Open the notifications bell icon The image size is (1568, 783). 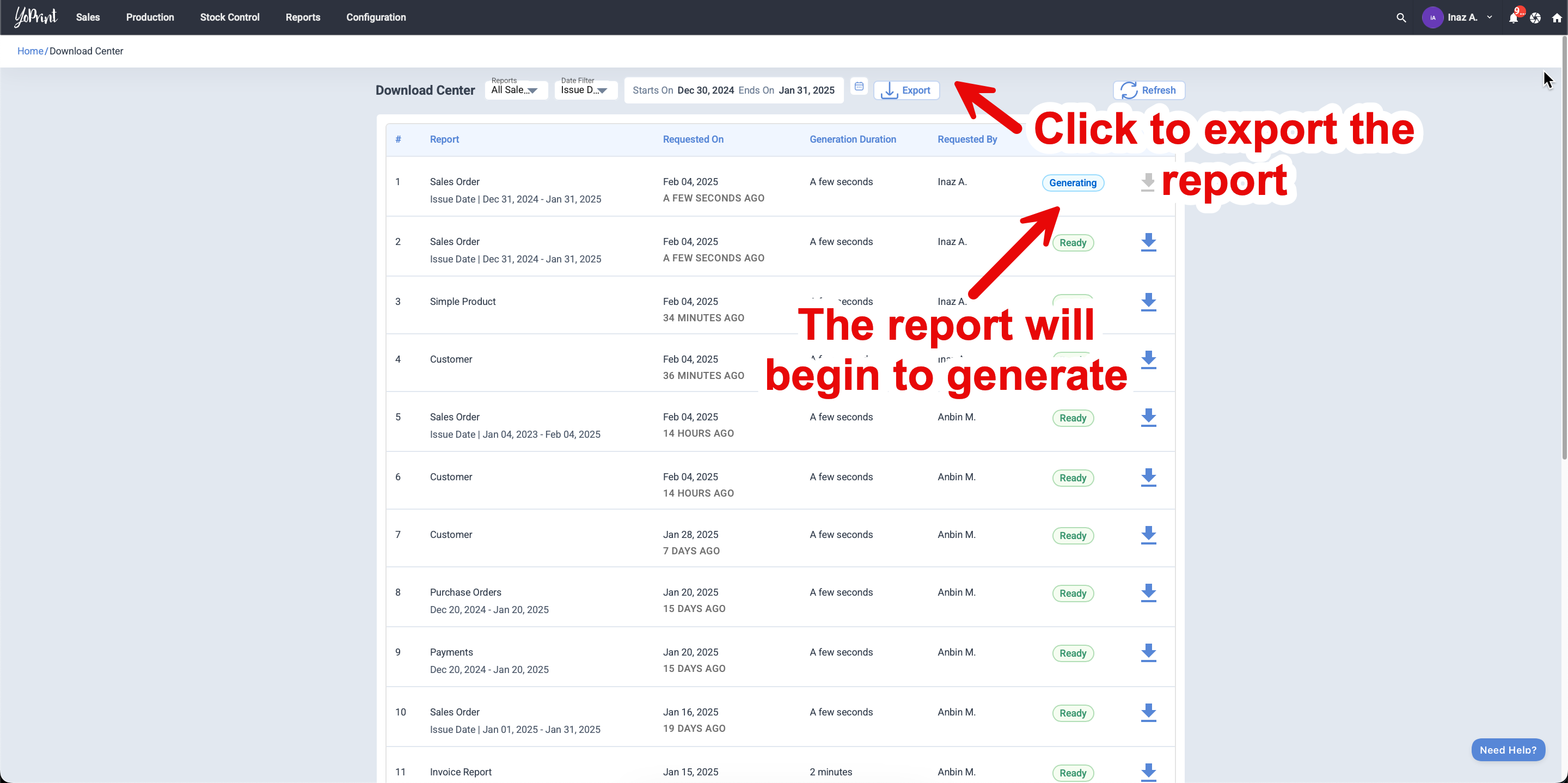click(x=1512, y=17)
